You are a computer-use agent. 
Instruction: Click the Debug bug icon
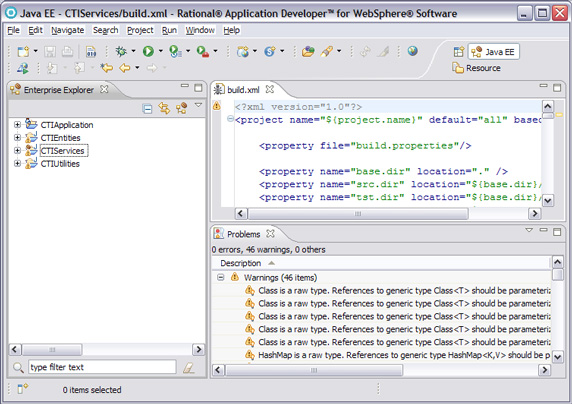tap(121, 51)
